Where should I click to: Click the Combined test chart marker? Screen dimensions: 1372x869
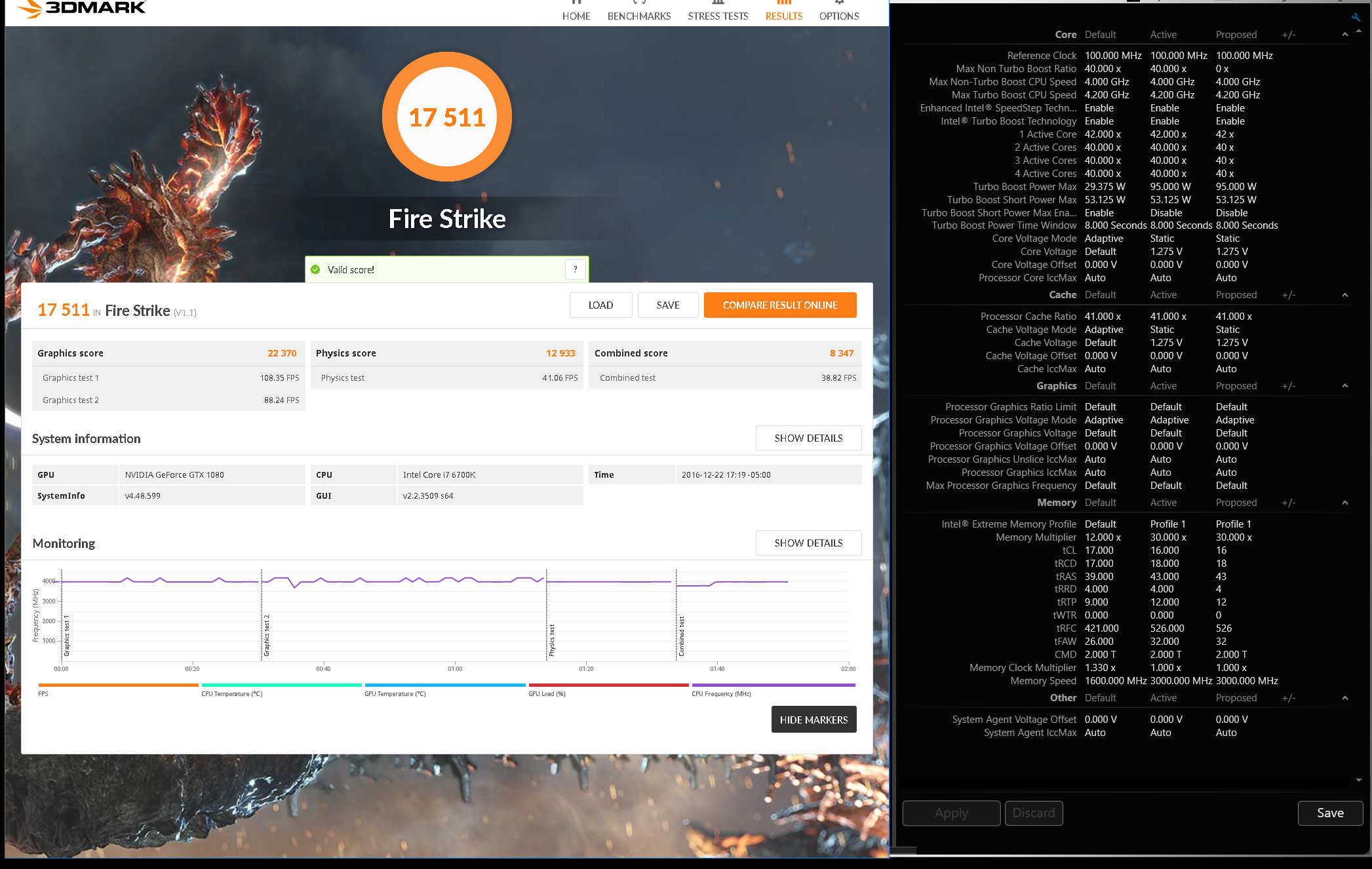click(x=682, y=636)
